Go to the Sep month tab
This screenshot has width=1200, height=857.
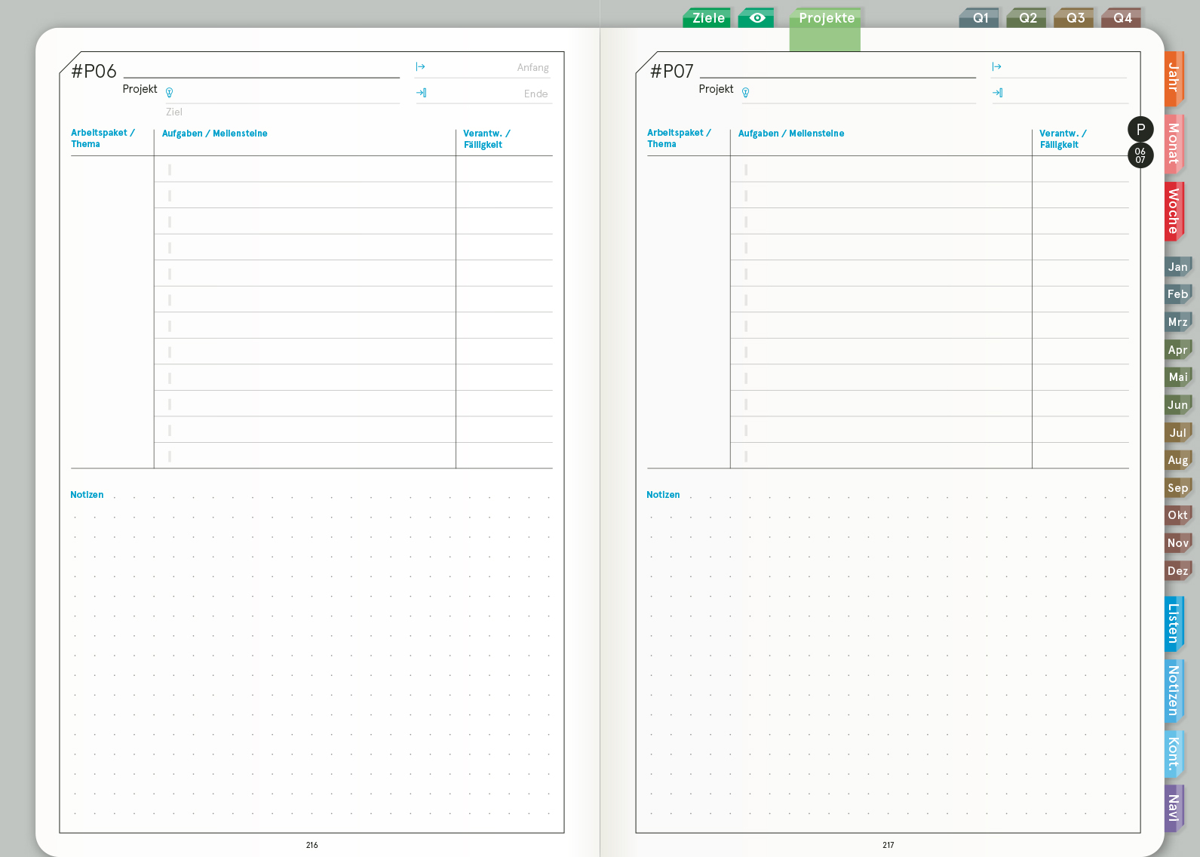1178,488
